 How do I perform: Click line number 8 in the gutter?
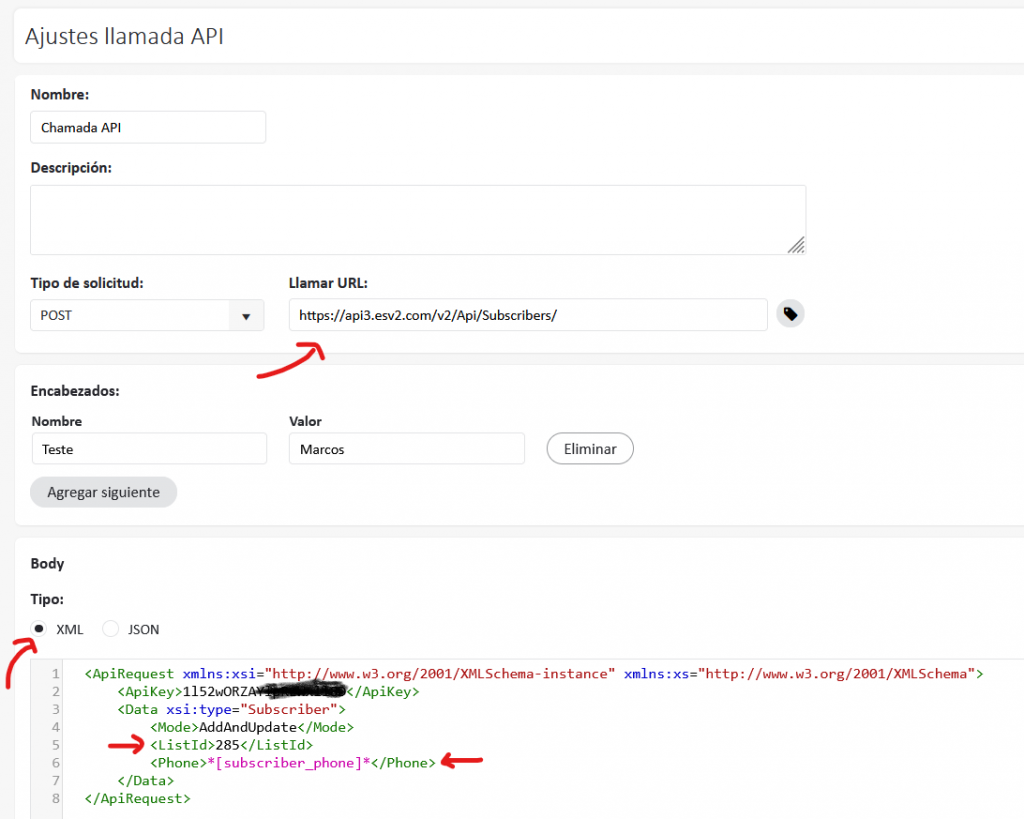point(56,799)
